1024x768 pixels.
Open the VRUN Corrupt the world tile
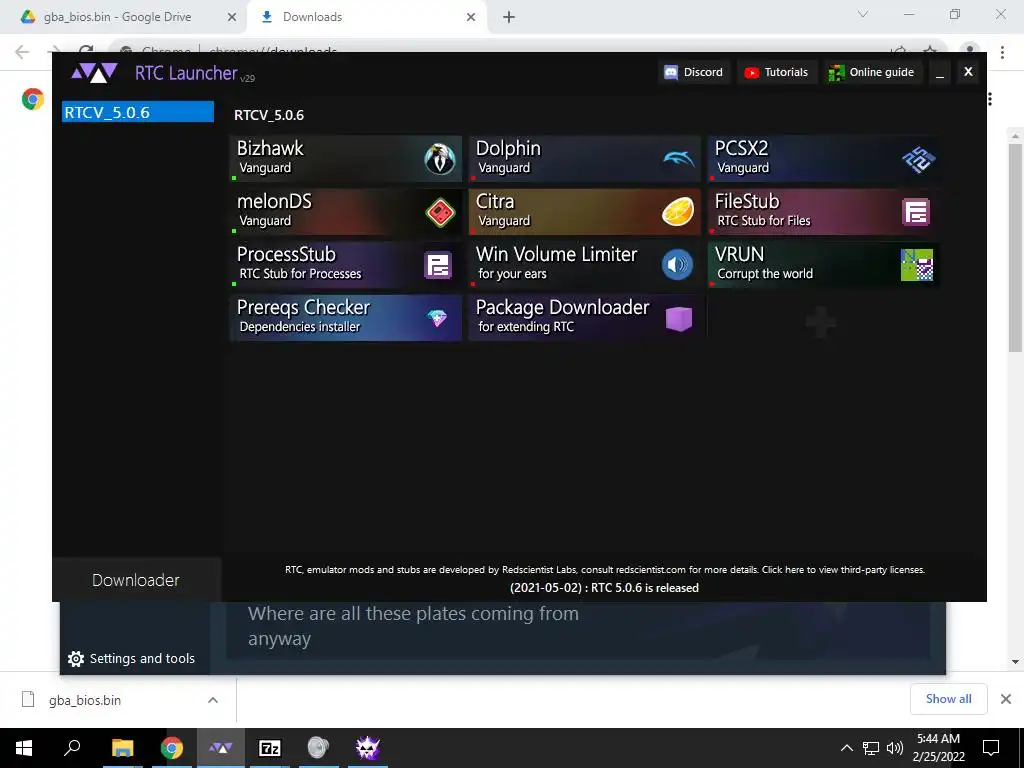click(x=824, y=265)
